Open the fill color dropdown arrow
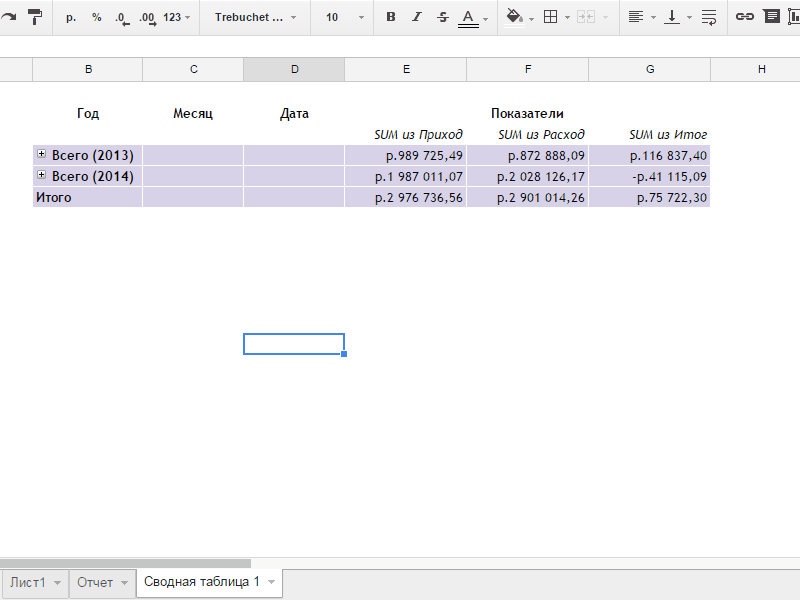The image size is (800, 600). point(531,18)
